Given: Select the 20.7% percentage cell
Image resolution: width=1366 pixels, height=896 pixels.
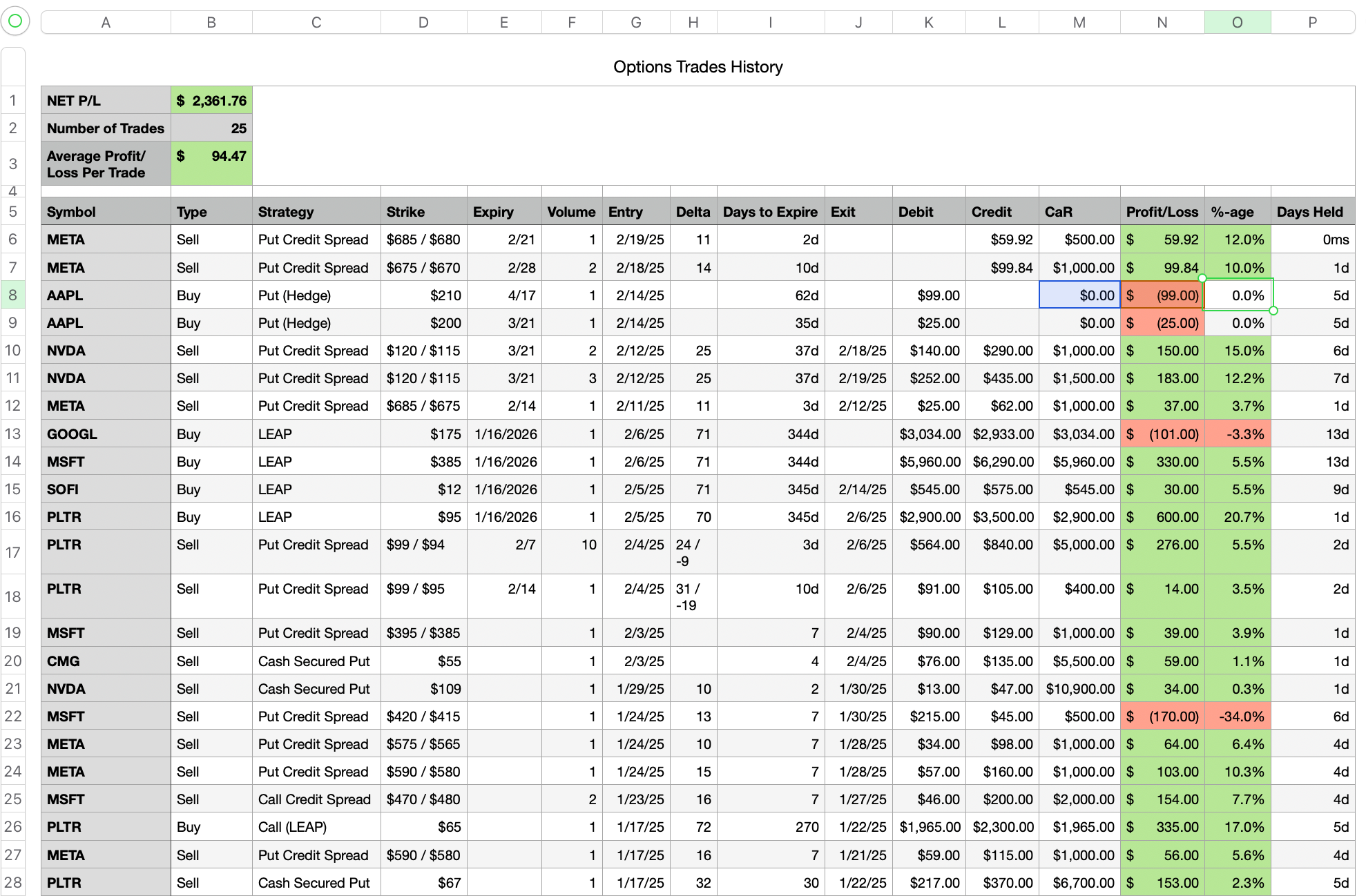Looking at the screenshot, I should 1238,516.
